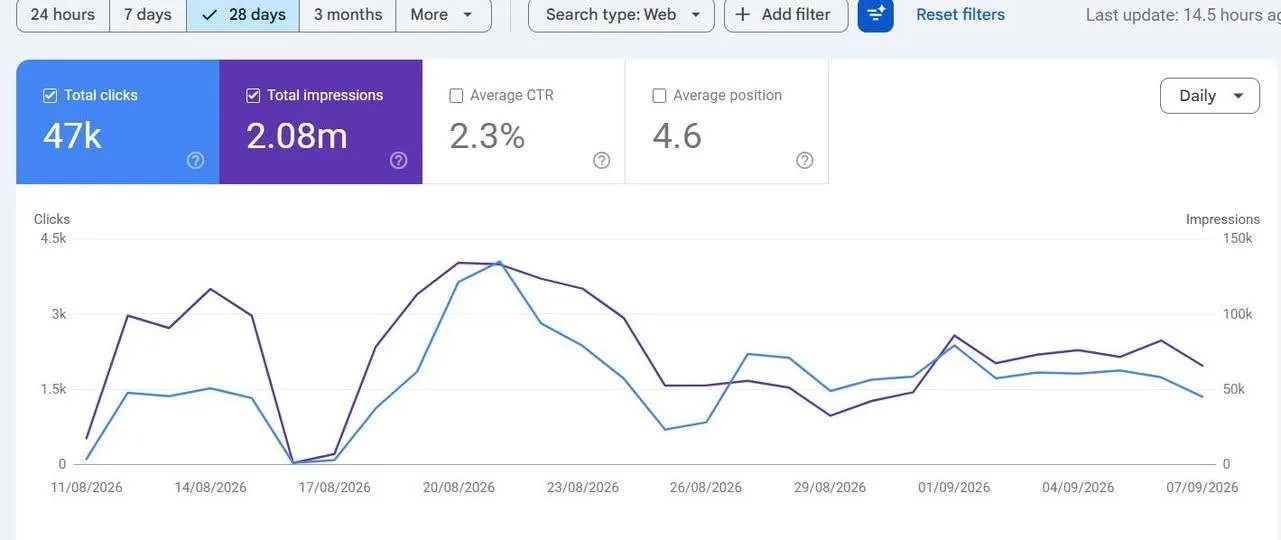Open help icon on Total impressions card
The height and width of the screenshot is (540, 1281).
tap(399, 160)
